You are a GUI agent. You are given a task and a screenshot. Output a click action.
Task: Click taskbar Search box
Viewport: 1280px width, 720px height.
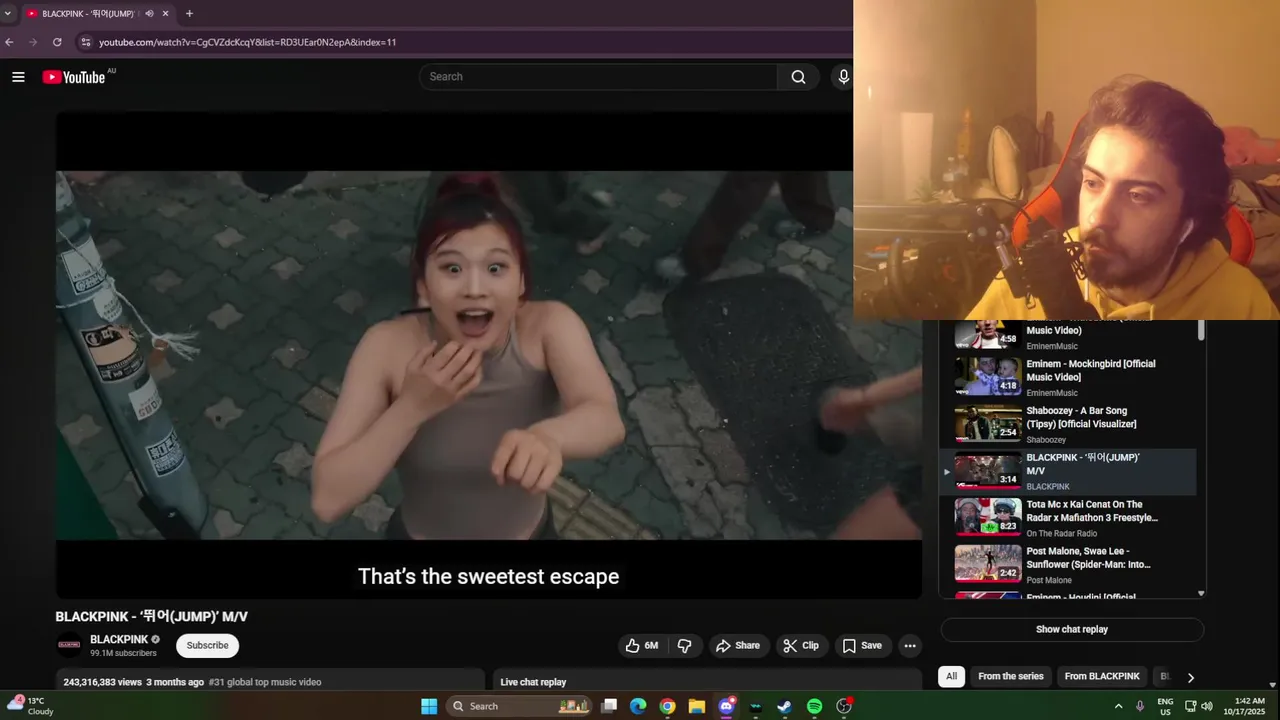(520, 706)
